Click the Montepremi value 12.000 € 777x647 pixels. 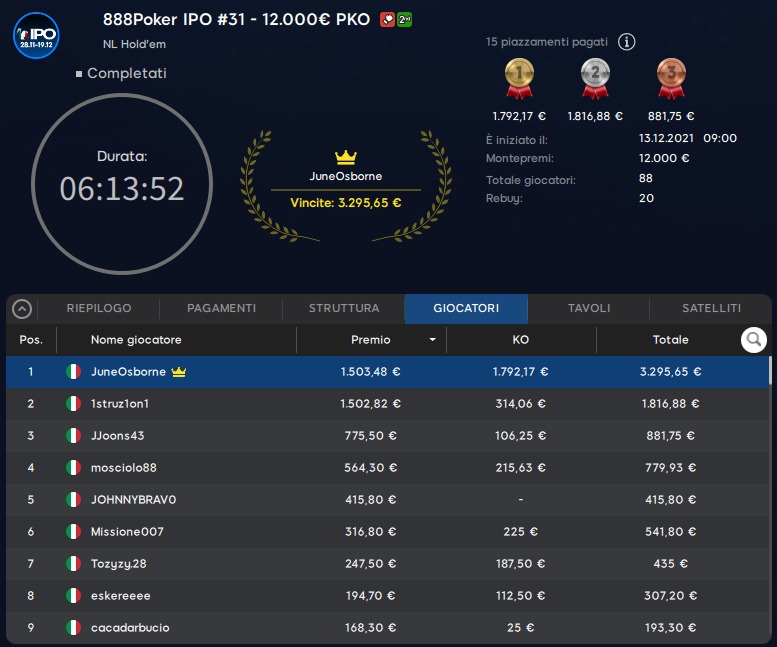[x=664, y=158]
